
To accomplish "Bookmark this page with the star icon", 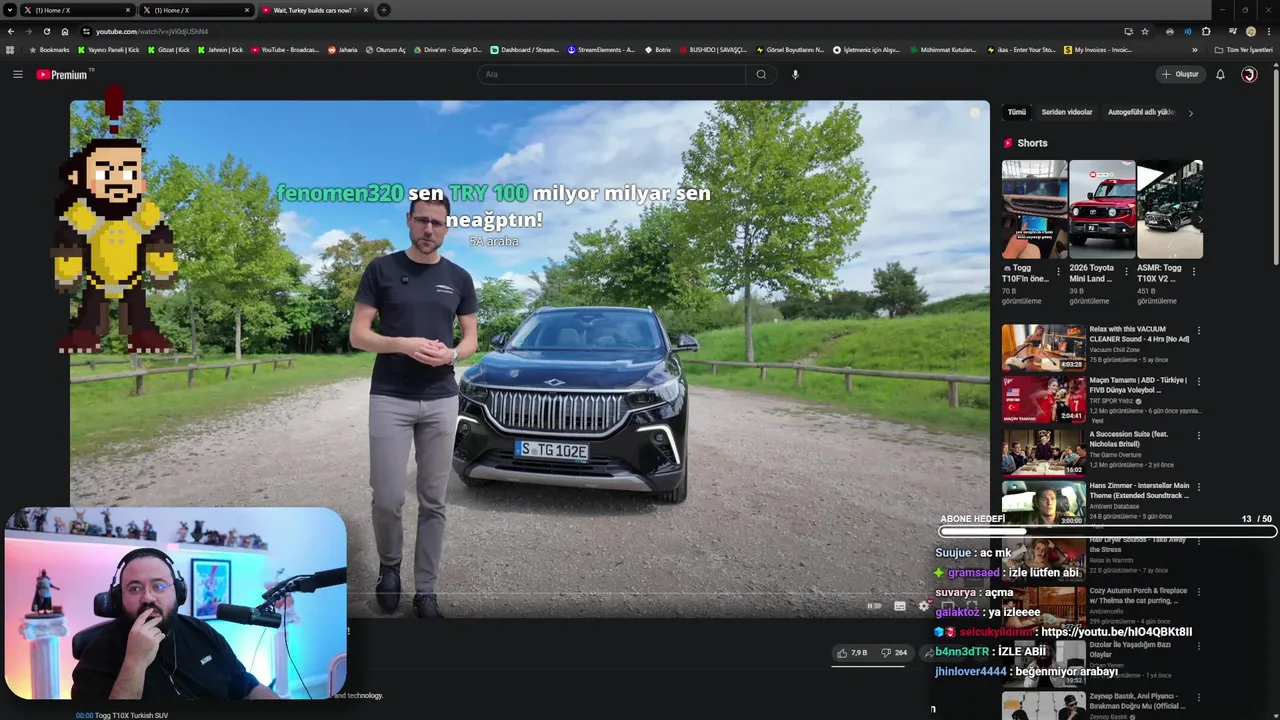I will click(x=1145, y=31).
